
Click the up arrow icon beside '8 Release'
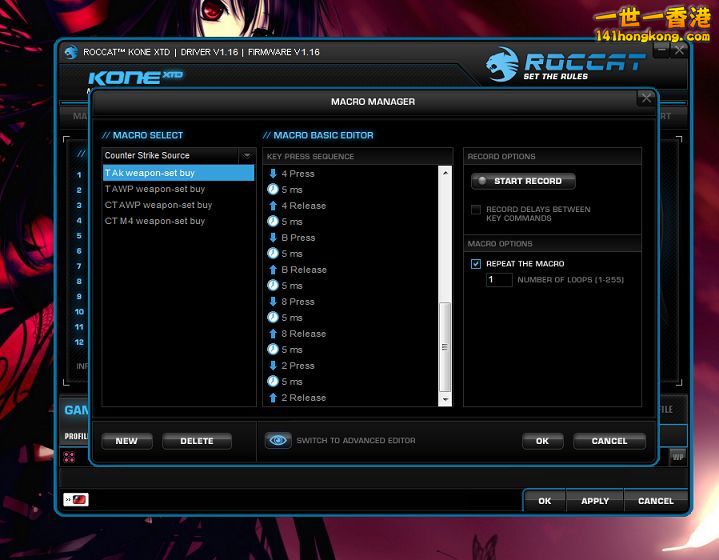tap(273, 333)
